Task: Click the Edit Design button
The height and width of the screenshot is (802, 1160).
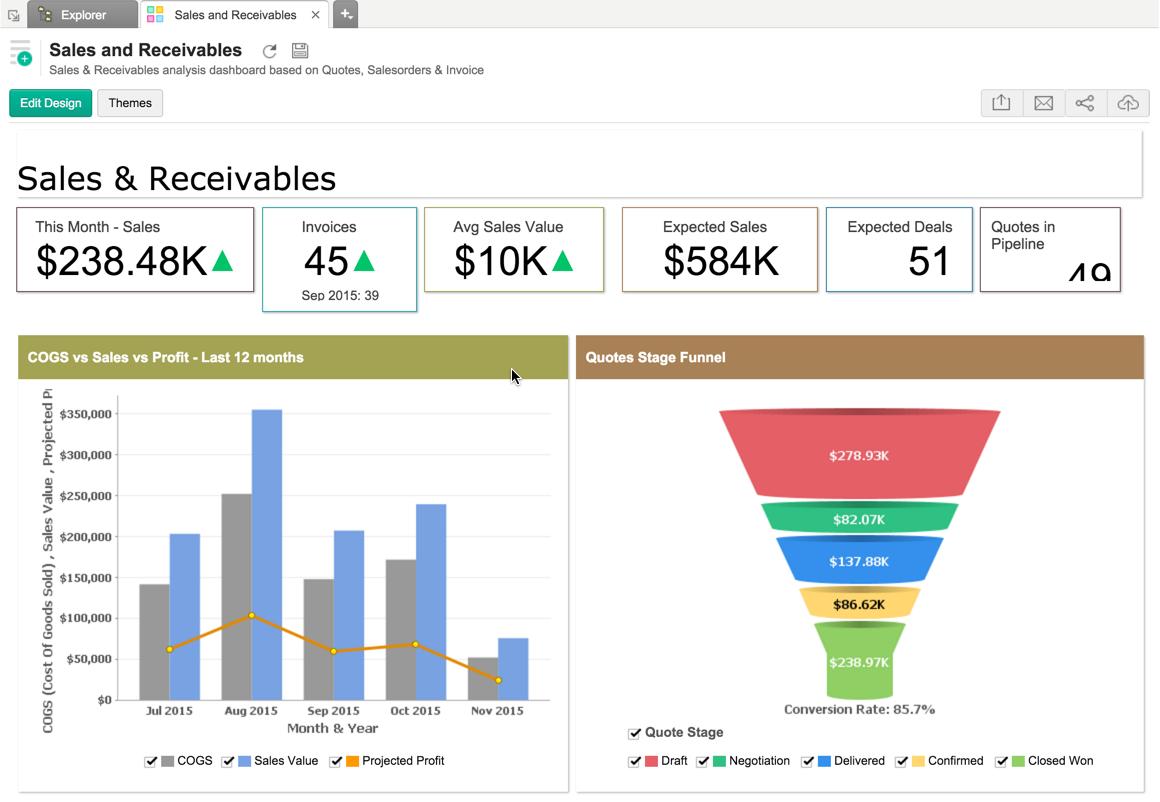Action: tap(51, 103)
